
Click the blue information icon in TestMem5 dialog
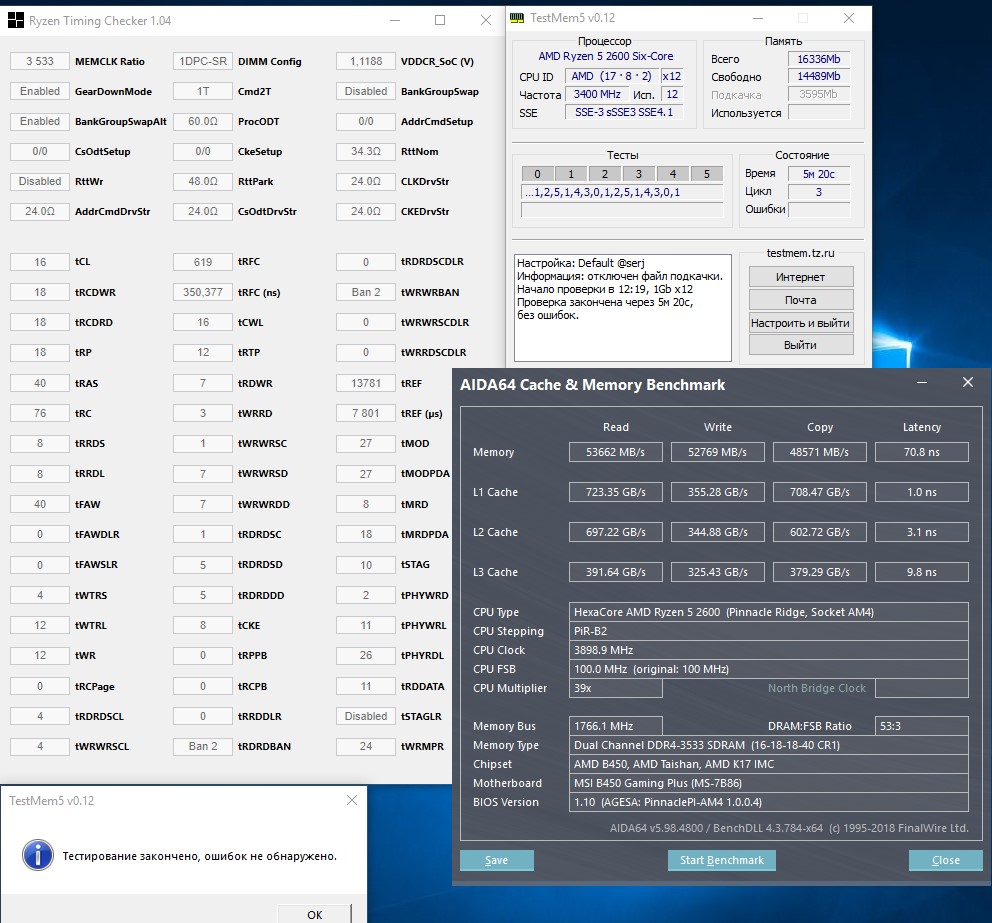38,855
